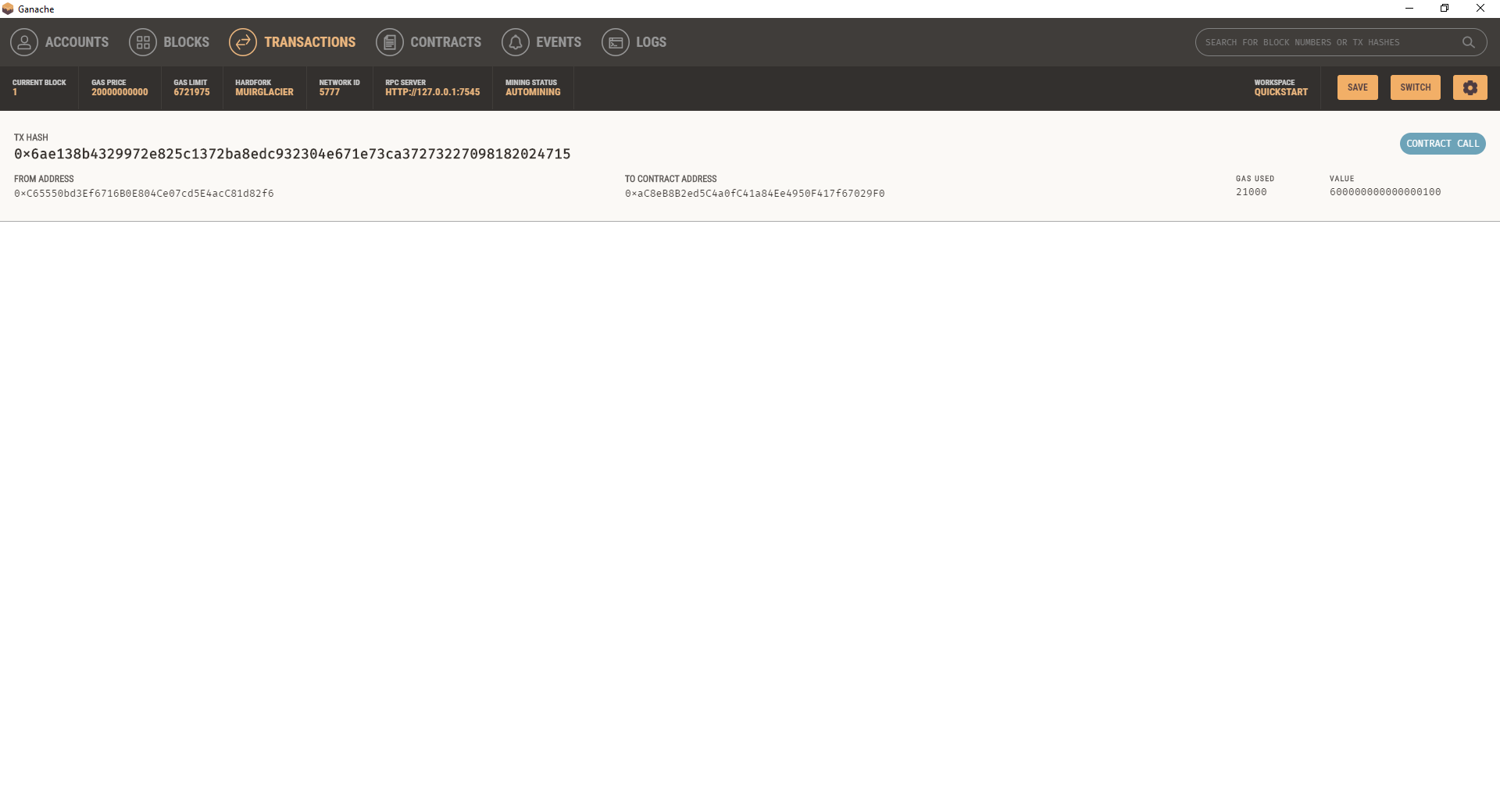This screenshot has height=812, width=1500.
Task: Click the SWITCH workspace button
Action: point(1416,87)
